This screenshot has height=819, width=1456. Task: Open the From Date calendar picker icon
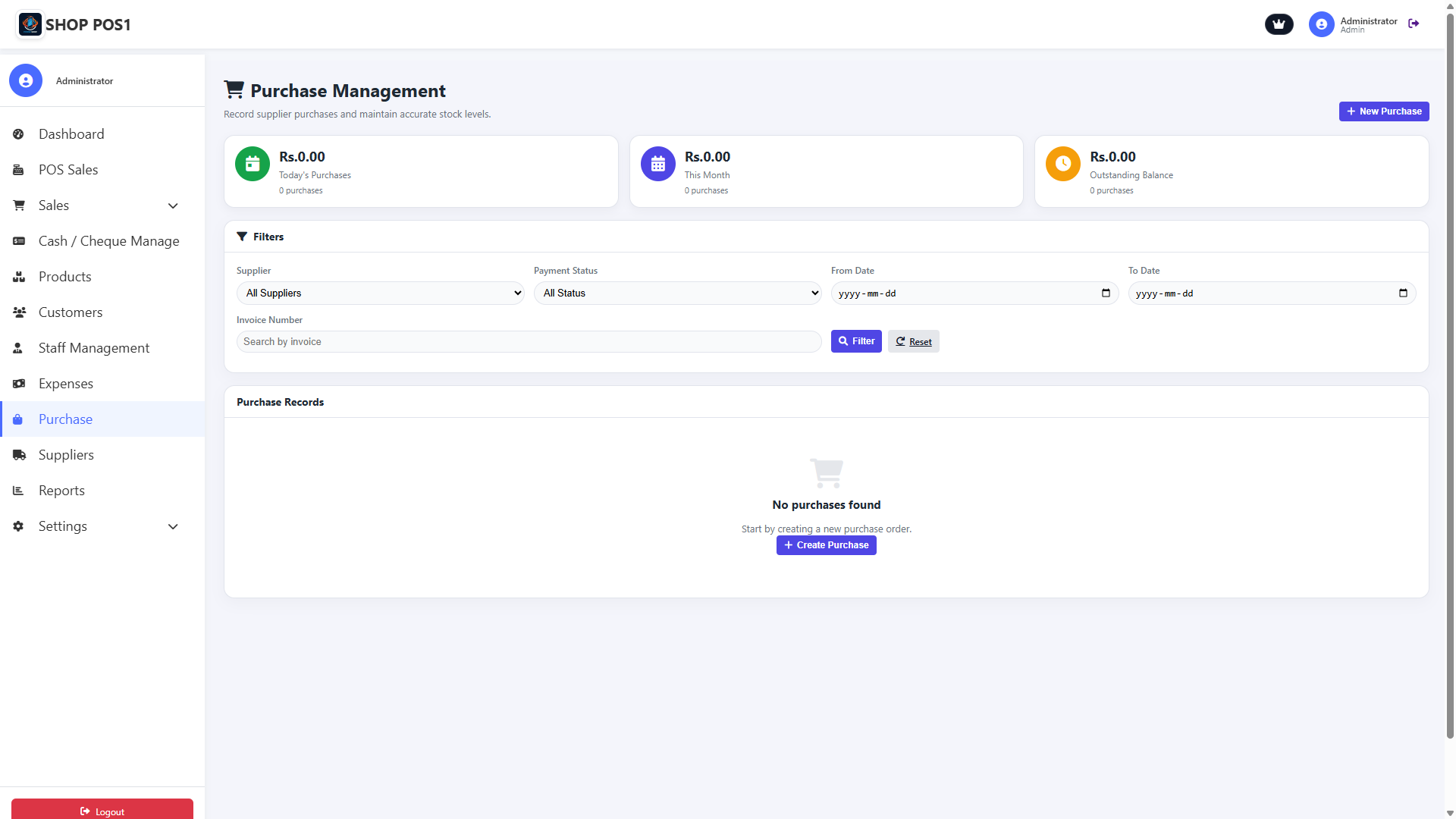point(1106,293)
